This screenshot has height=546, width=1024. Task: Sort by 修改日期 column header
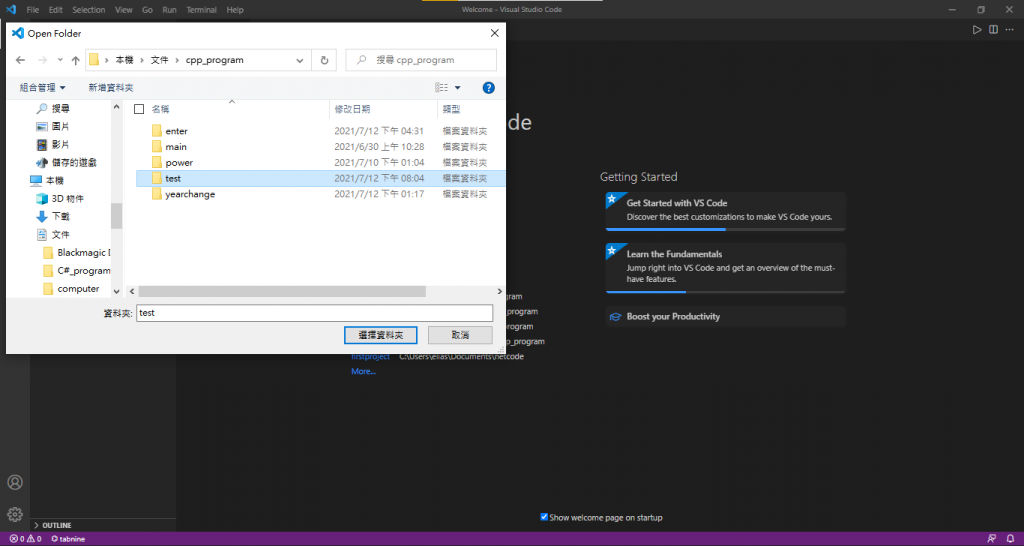click(x=383, y=109)
